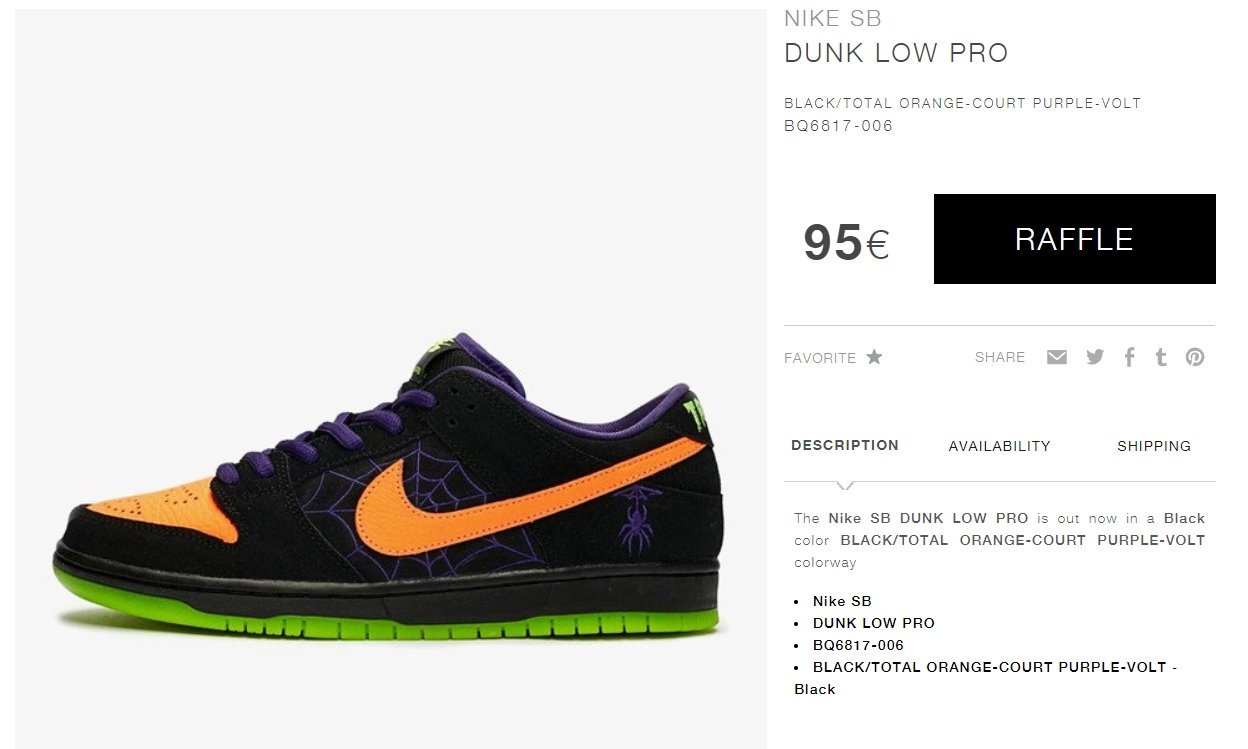Switch to the AVAILABILITY tab
Image resolution: width=1248 pixels, height=749 pixels.
coord(999,446)
